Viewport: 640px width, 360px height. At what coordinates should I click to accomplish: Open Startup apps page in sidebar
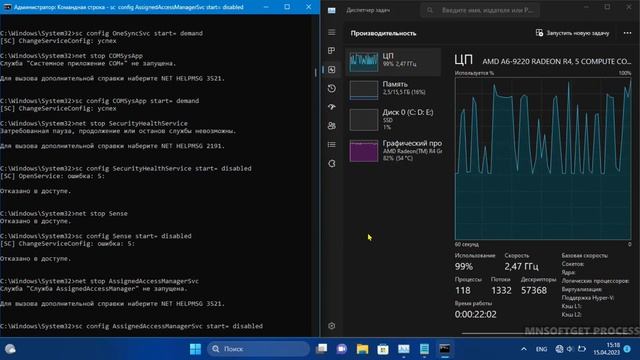point(332,107)
